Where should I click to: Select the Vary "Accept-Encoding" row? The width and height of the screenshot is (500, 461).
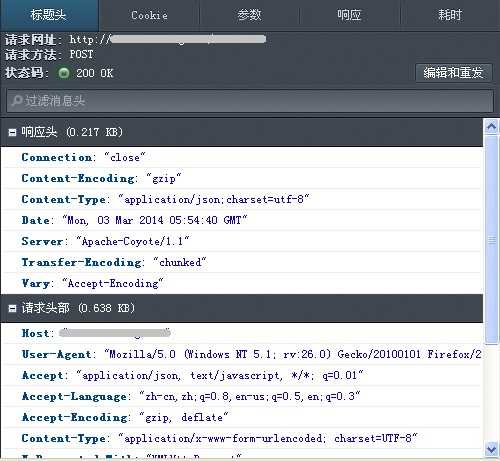click(x=242, y=283)
